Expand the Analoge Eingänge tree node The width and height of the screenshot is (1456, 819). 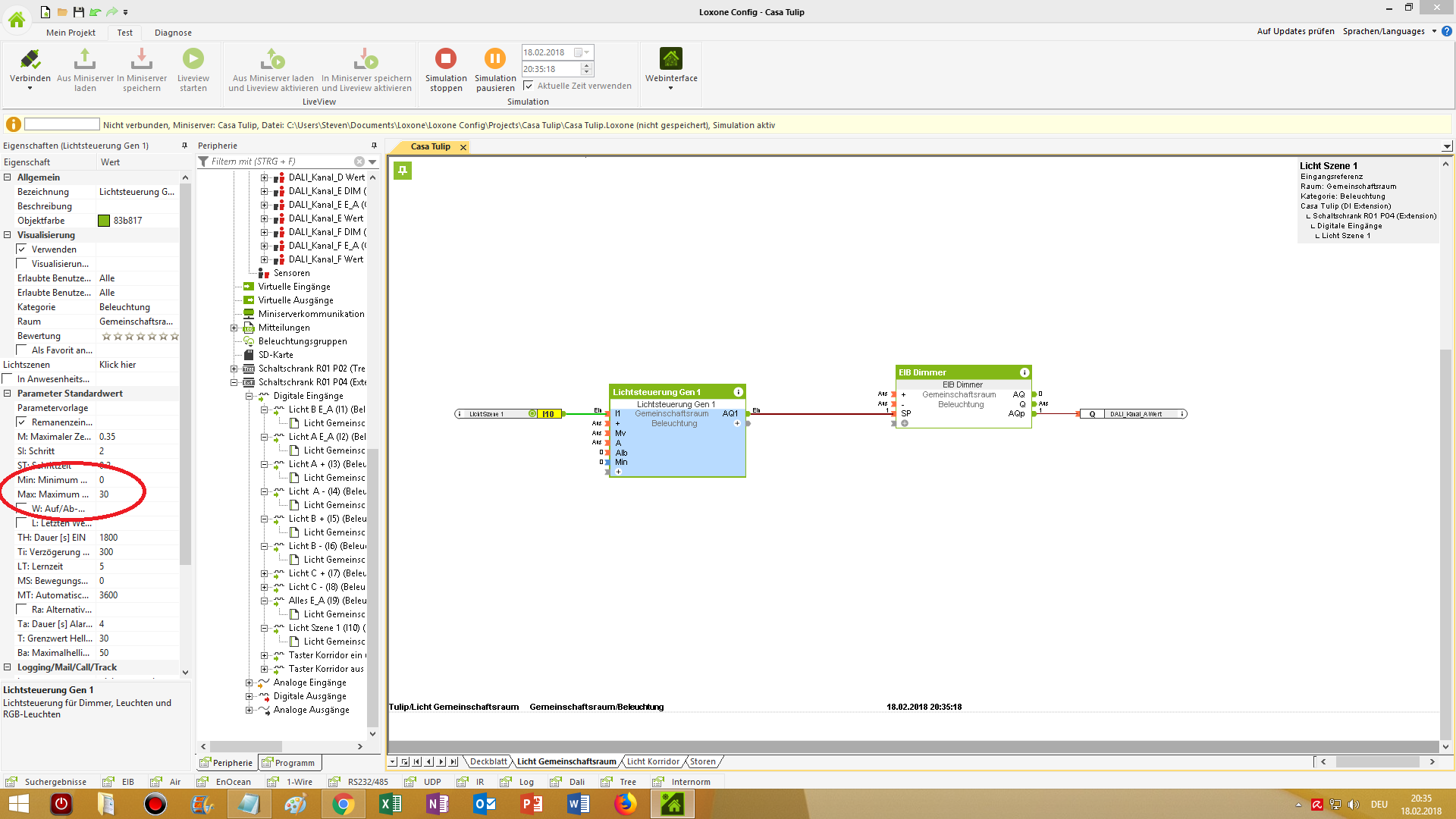249,682
